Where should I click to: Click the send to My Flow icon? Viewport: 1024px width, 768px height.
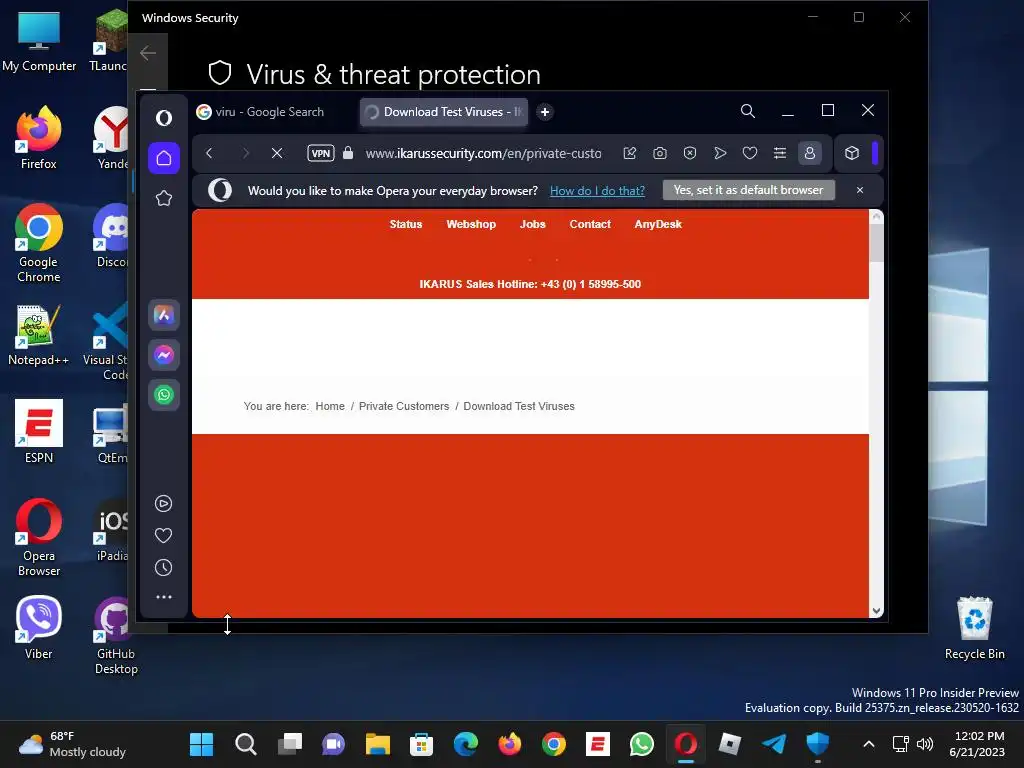tap(720, 153)
